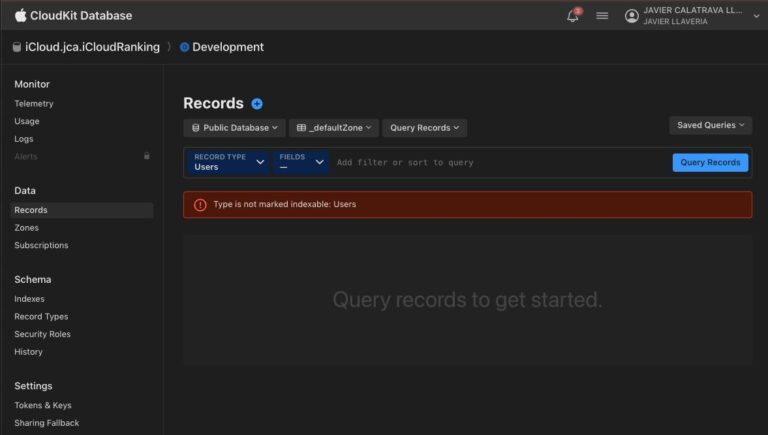The height and width of the screenshot is (435, 768).
Task: Click the Apple logo icon
Action: pyautogui.click(x=20, y=15)
